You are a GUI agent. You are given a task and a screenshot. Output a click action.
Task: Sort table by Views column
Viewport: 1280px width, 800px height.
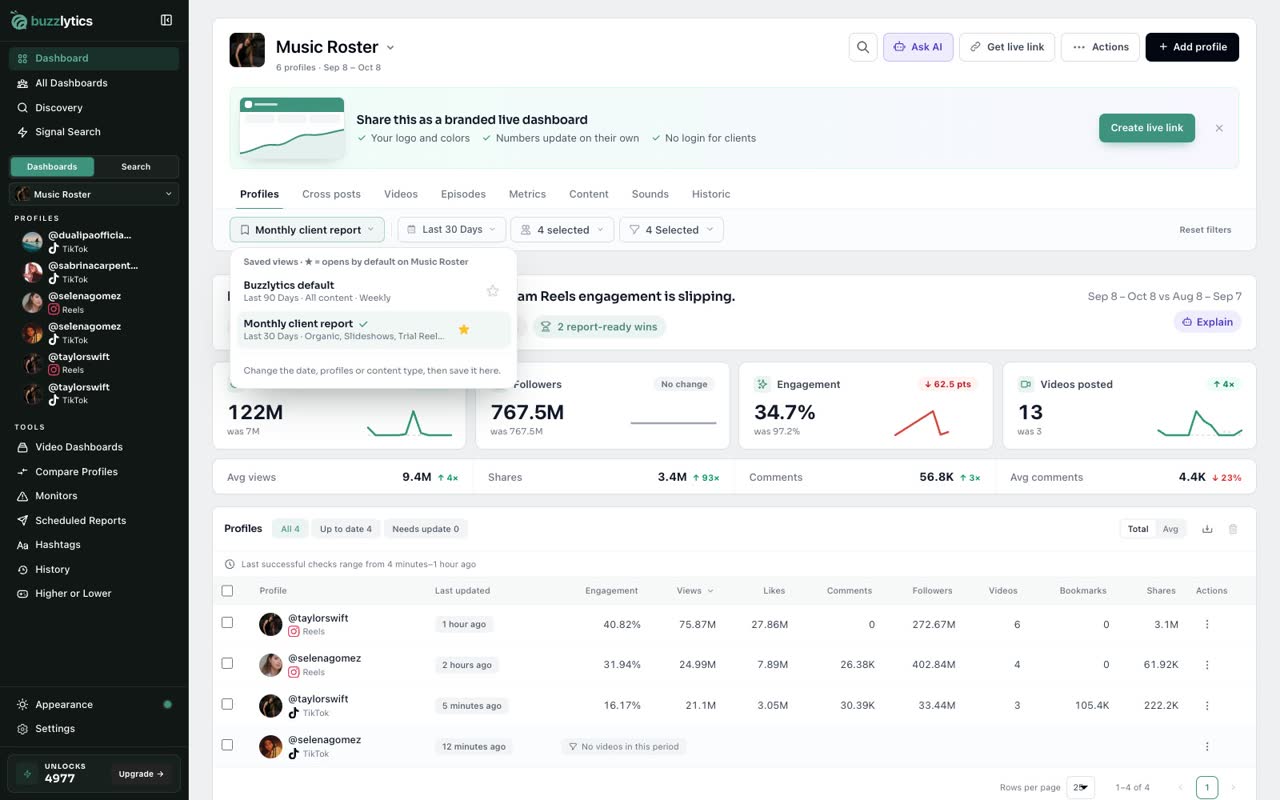(x=695, y=591)
